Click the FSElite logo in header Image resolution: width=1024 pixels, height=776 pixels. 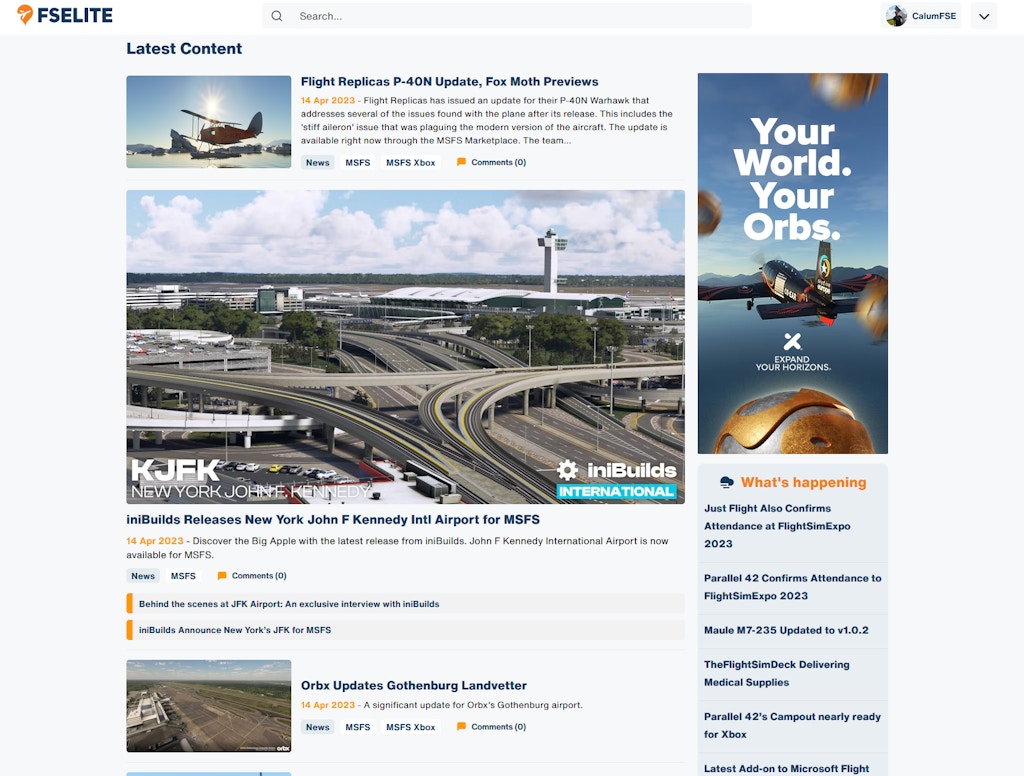click(x=65, y=15)
